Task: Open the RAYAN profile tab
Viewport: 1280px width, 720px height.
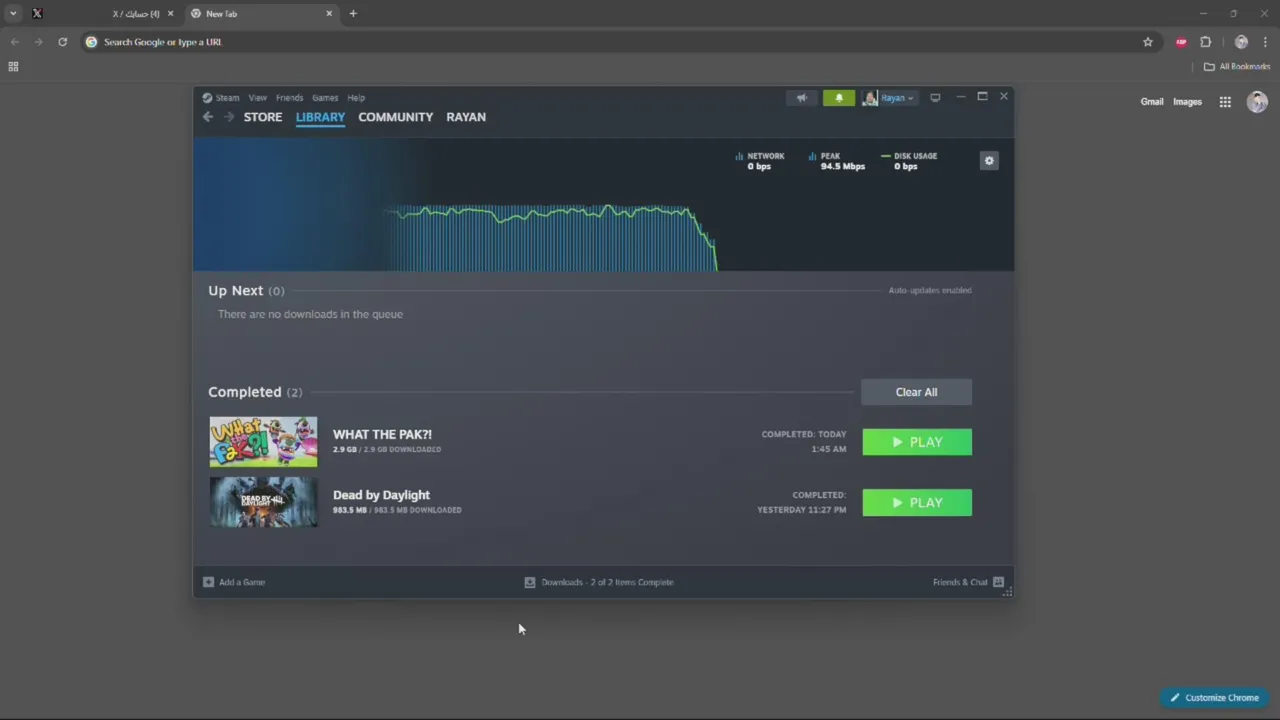Action: click(x=466, y=117)
